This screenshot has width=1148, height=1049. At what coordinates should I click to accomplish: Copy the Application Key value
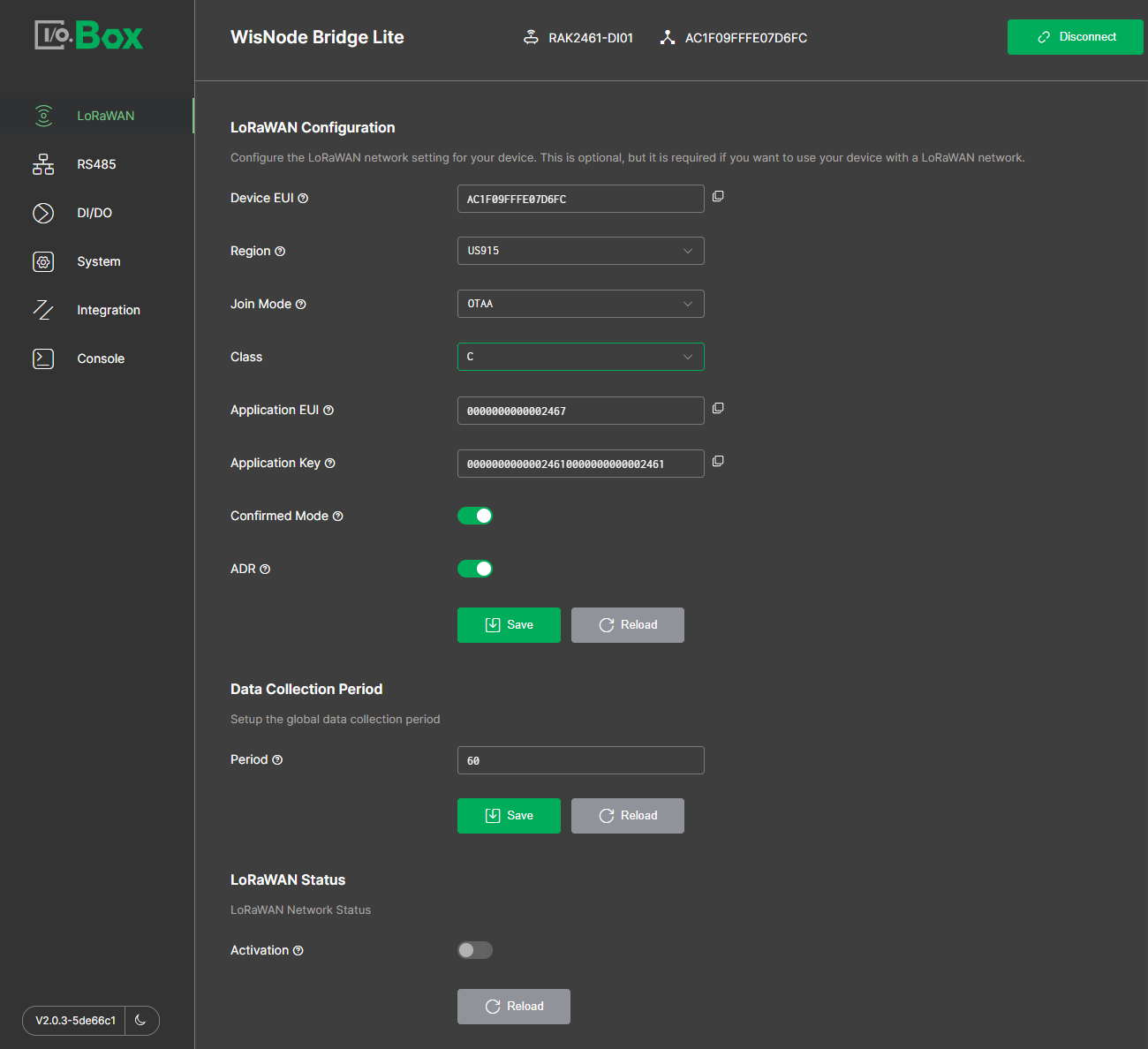[718, 461]
